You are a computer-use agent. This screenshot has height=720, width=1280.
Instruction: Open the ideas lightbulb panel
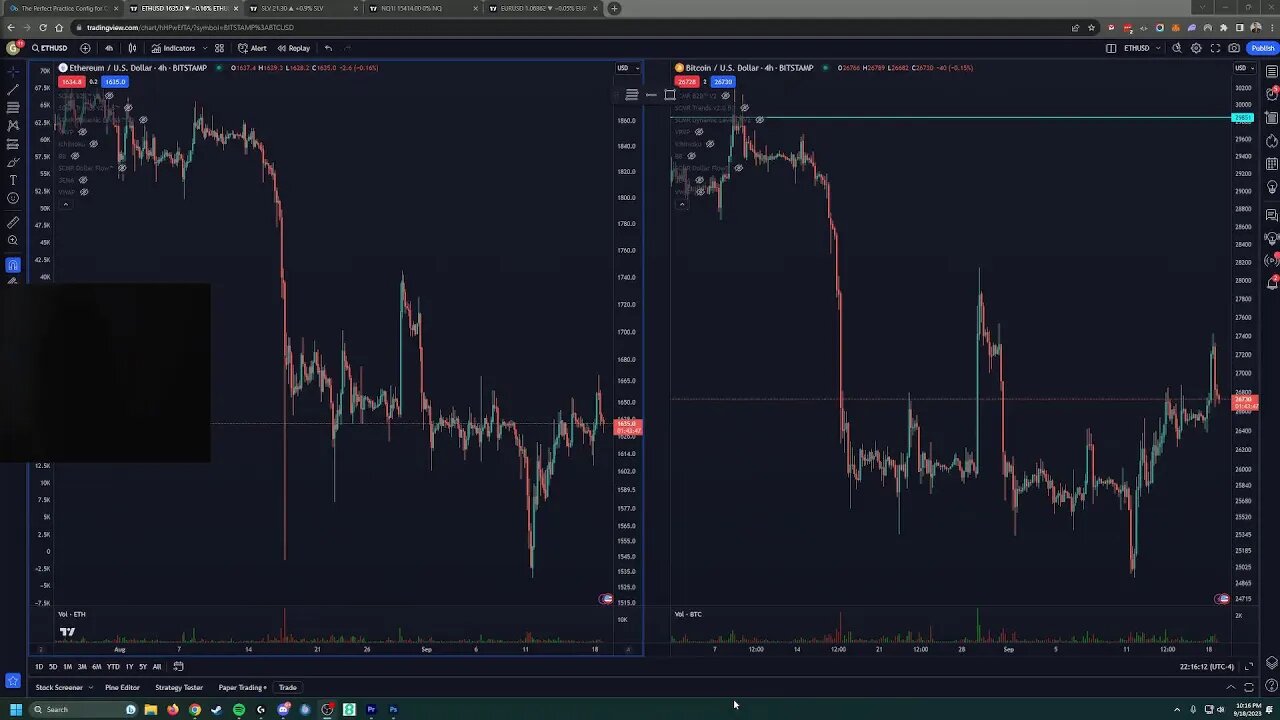click(1271, 187)
